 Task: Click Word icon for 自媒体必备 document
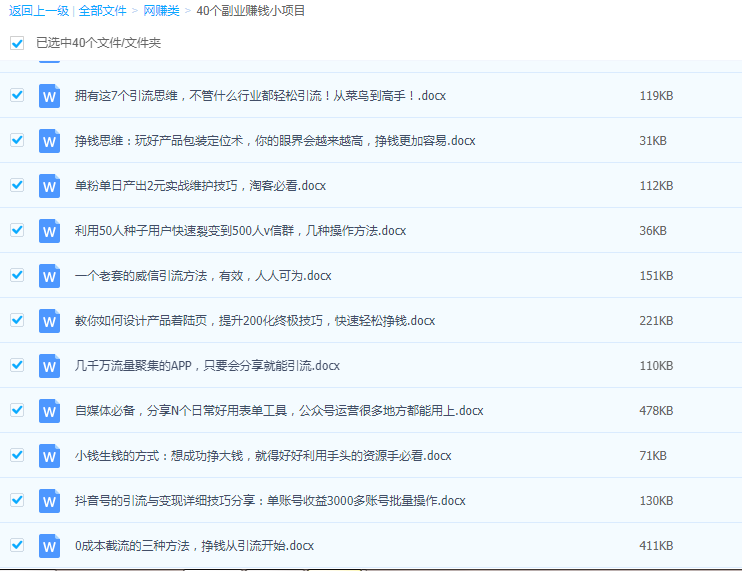50,411
